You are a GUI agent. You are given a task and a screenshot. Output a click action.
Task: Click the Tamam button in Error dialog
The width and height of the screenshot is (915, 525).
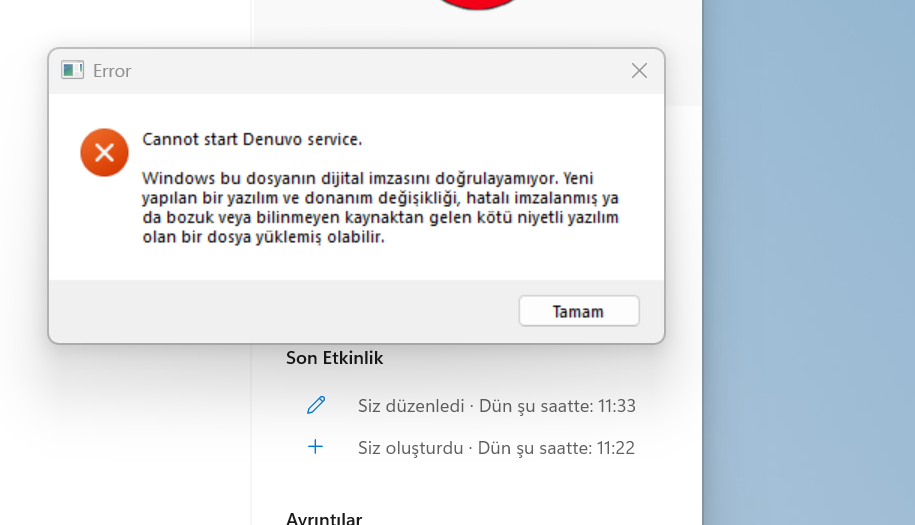579,311
